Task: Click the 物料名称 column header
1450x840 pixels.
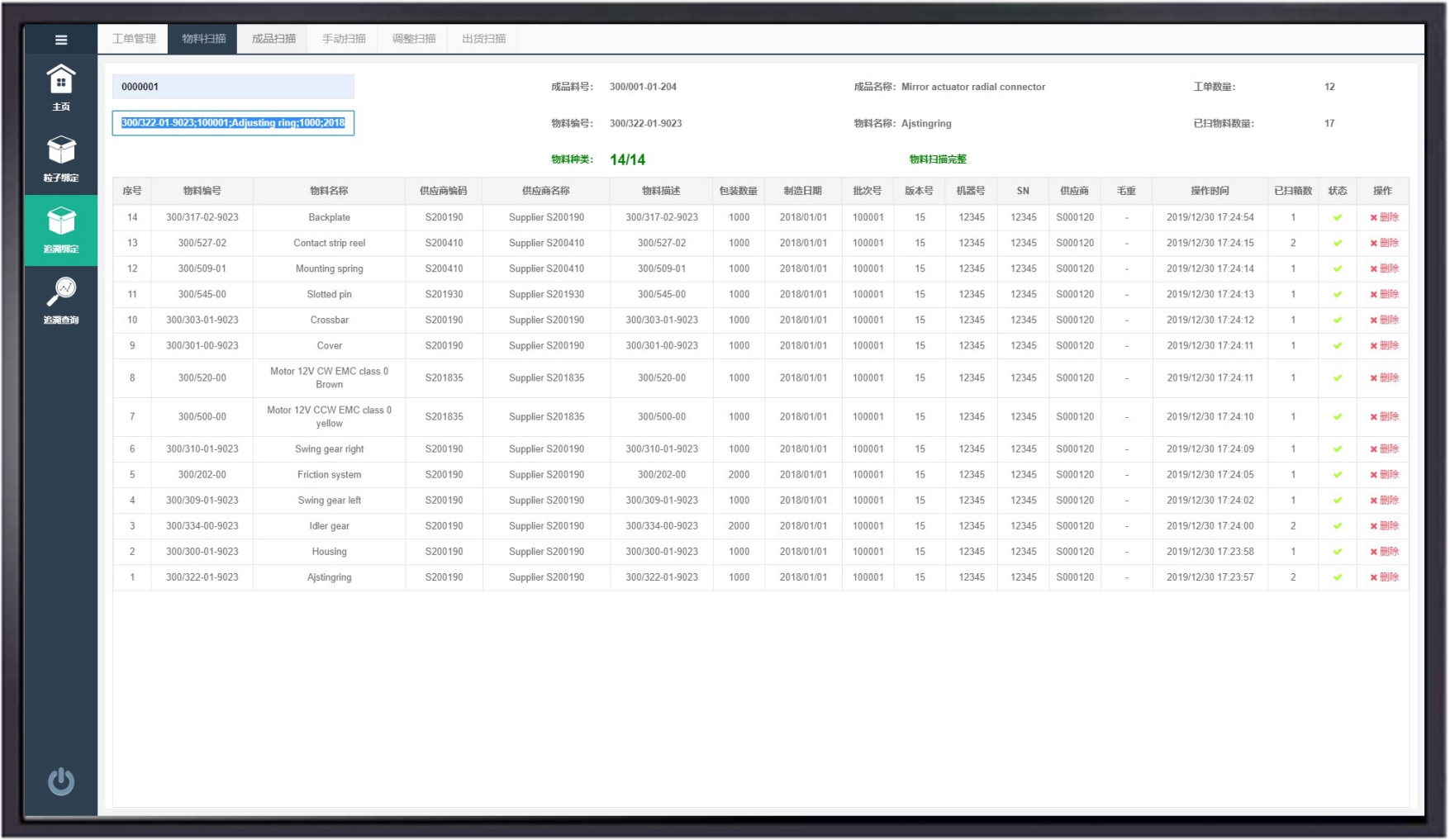Action: coord(329,191)
